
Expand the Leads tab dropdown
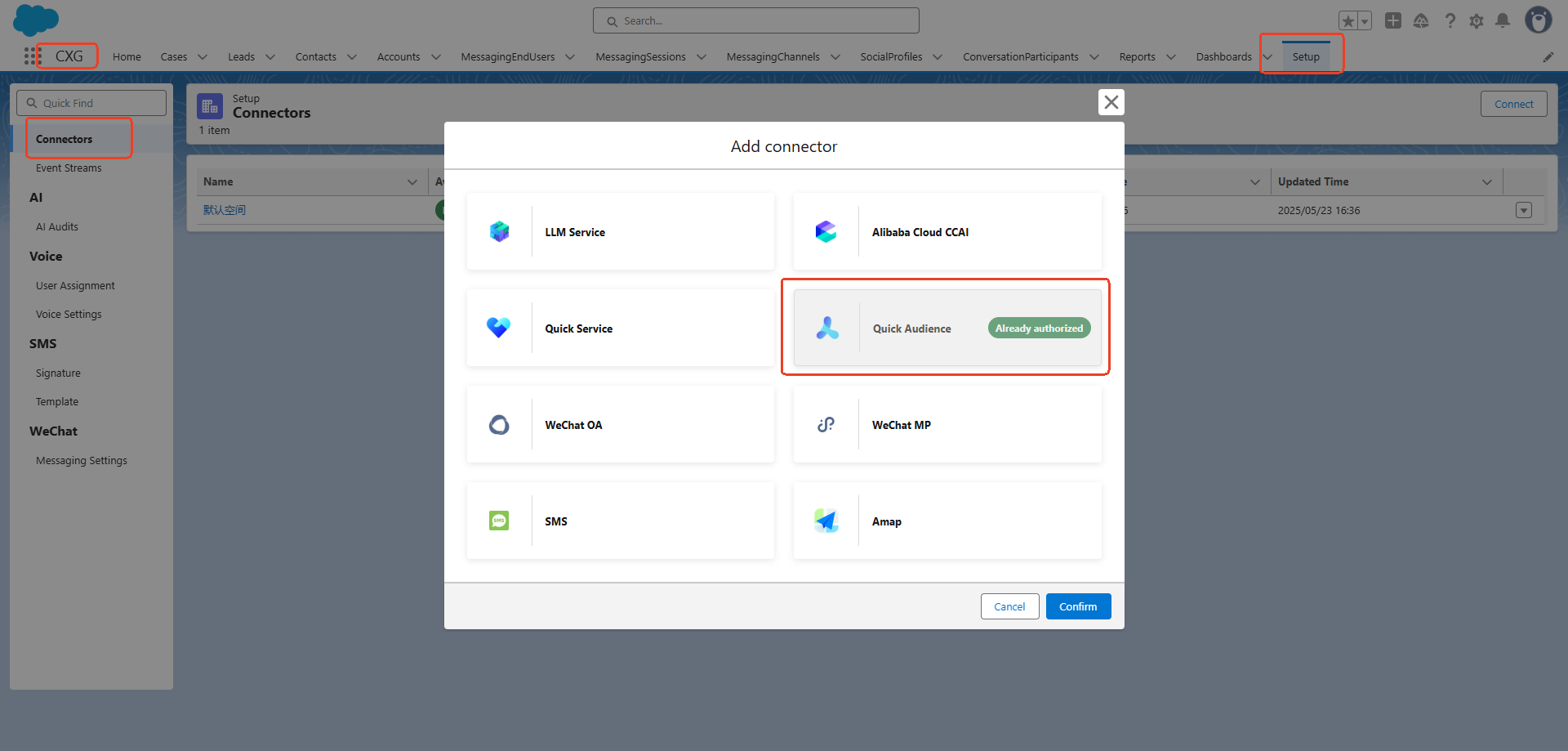pyautogui.click(x=270, y=56)
